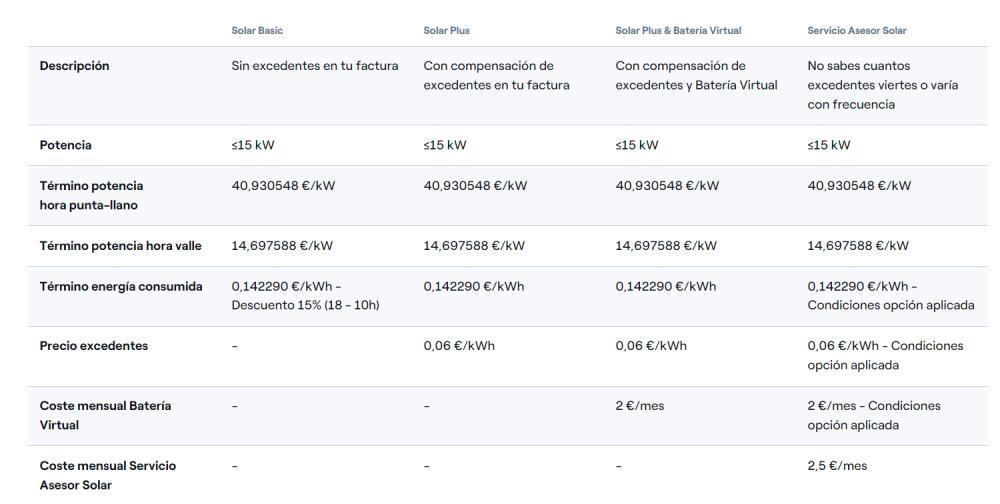The width and height of the screenshot is (1000, 504).
Task: Click Solar Plus 0,06 €/kWh excedentes cell
Action: (x=459, y=346)
